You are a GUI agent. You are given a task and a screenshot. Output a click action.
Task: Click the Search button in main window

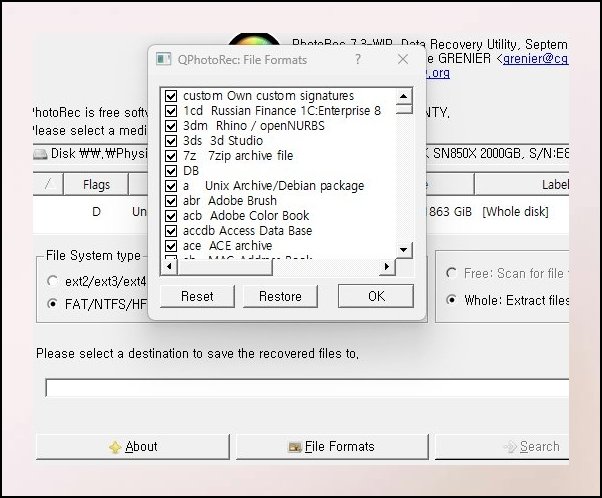click(502, 447)
